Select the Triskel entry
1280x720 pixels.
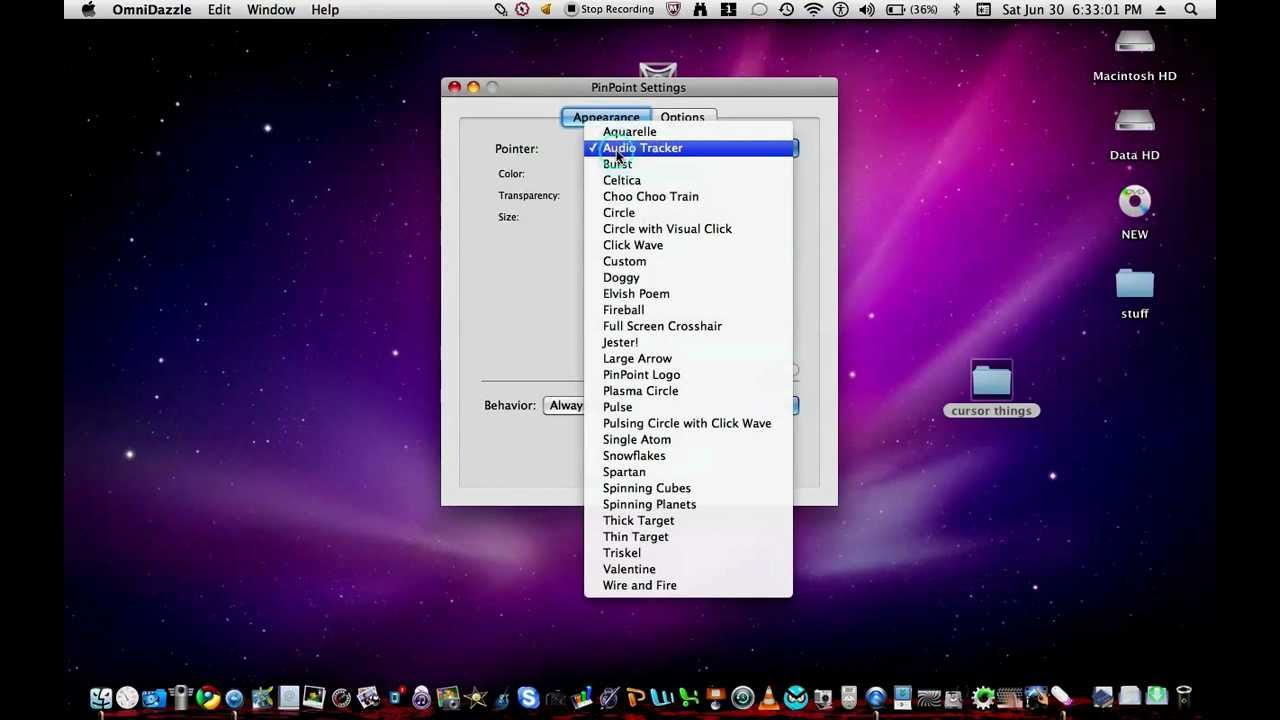coord(688,553)
